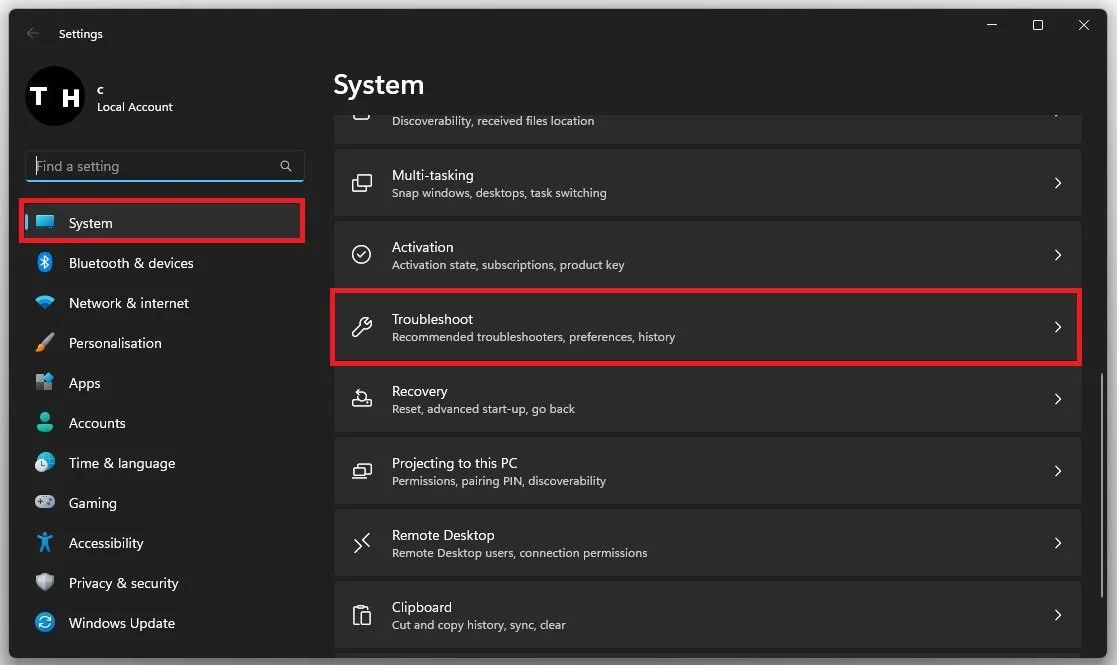Click 'Remote Desktop users, connection permissions' text
The height and width of the screenshot is (665, 1117).
(x=519, y=553)
